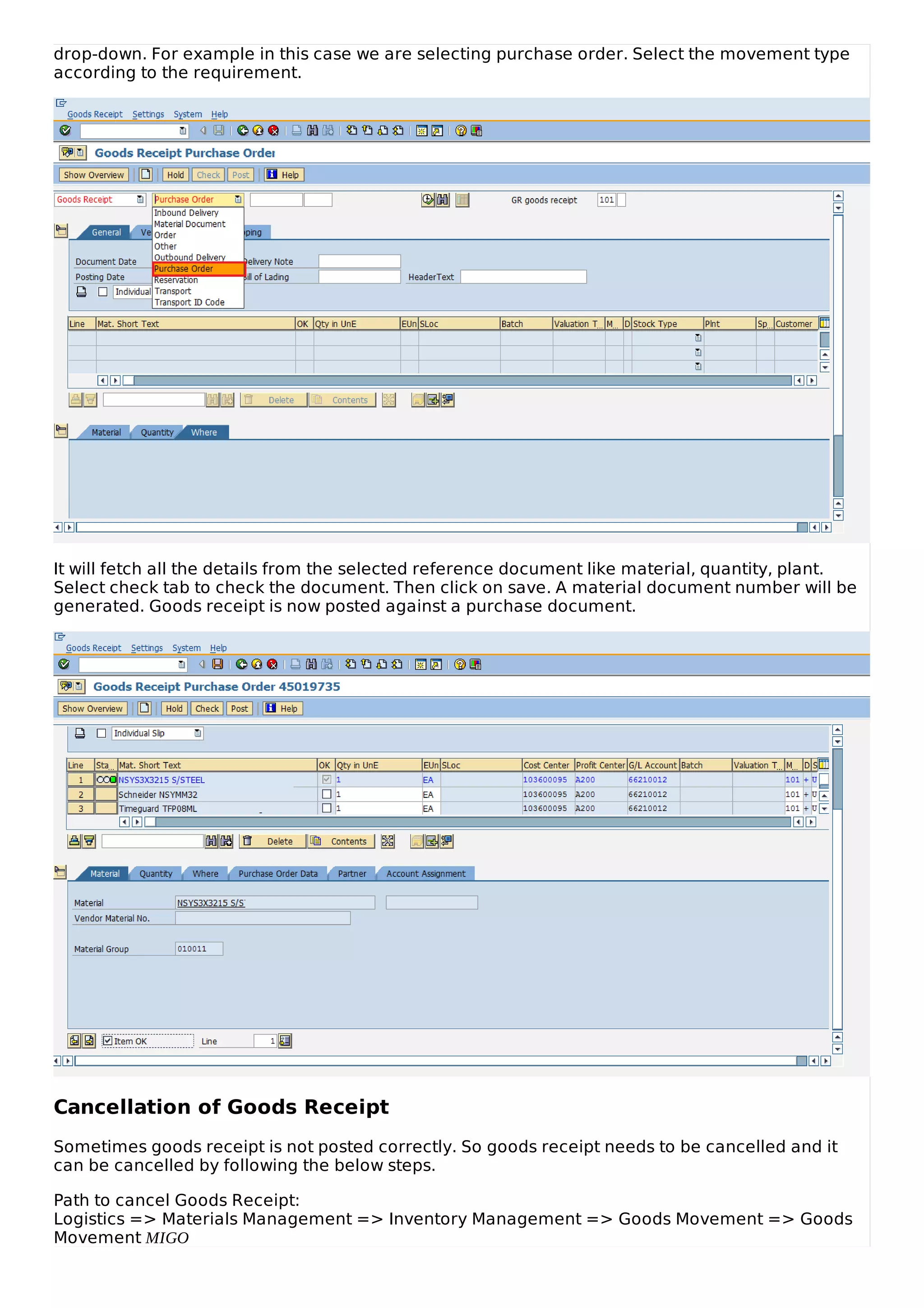The width and height of the screenshot is (924, 1308).
Task: Click the NSYS3X3215 S/STEEL material link
Action: (161, 780)
